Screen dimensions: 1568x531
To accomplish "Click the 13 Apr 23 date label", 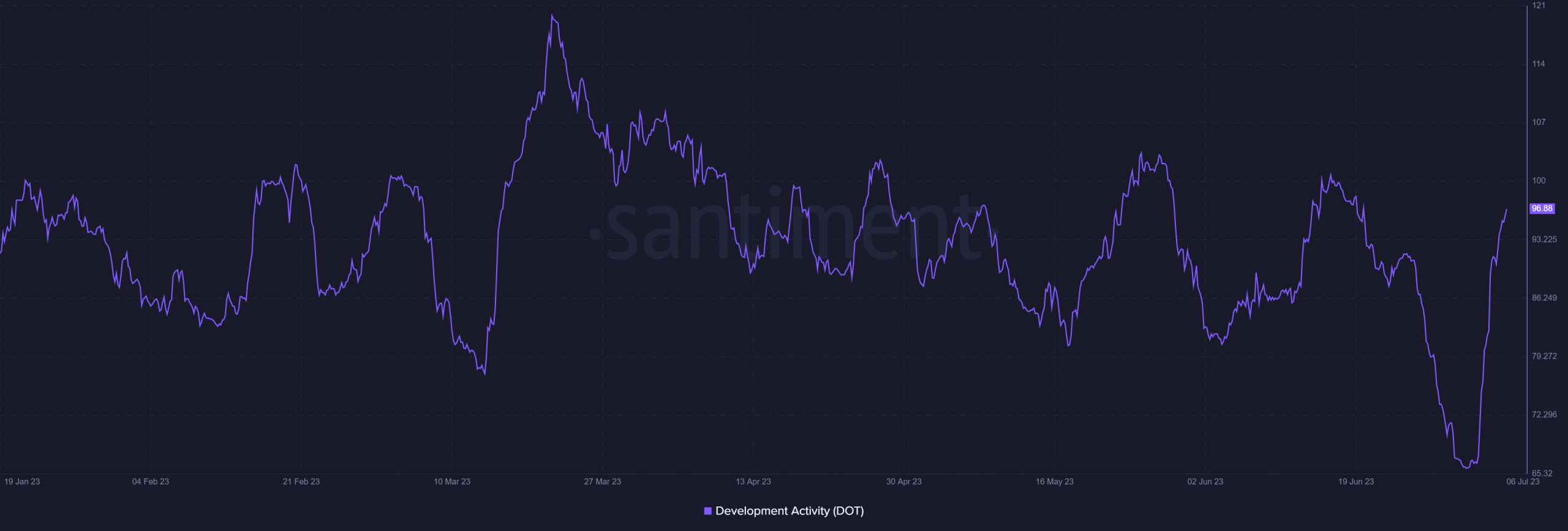I will (753, 481).
